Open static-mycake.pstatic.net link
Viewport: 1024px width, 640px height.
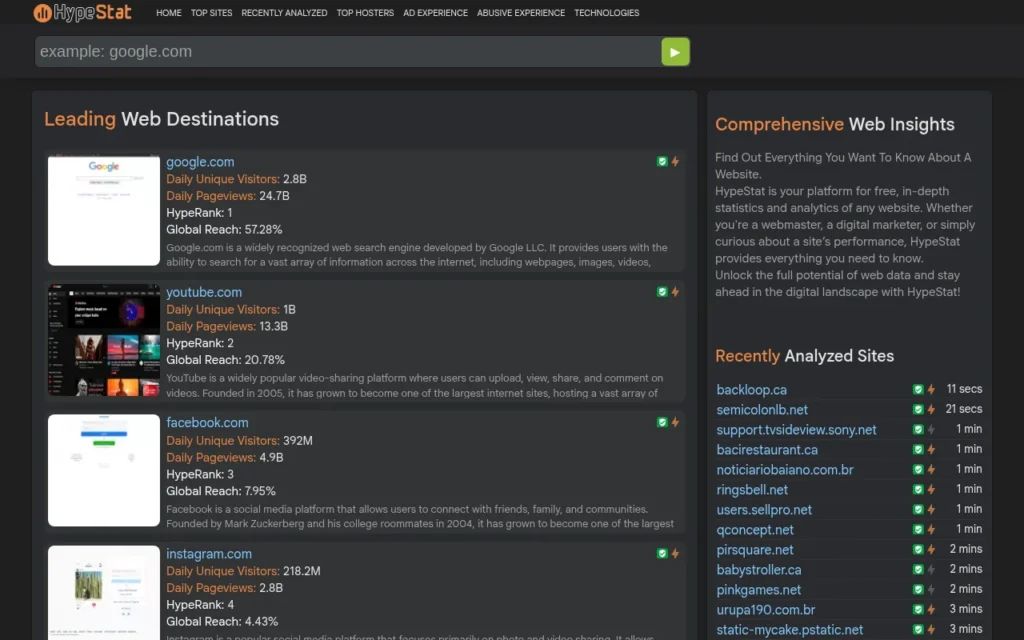click(x=790, y=630)
